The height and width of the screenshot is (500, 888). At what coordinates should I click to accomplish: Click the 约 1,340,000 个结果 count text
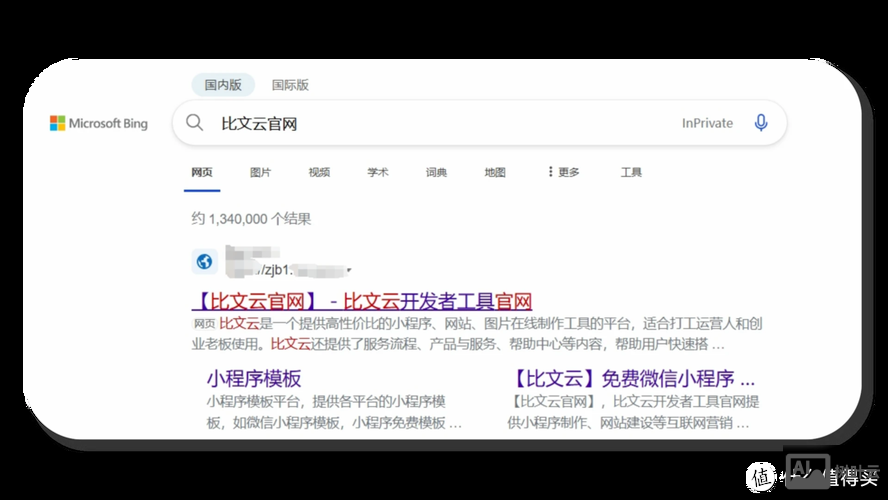coord(251,219)
